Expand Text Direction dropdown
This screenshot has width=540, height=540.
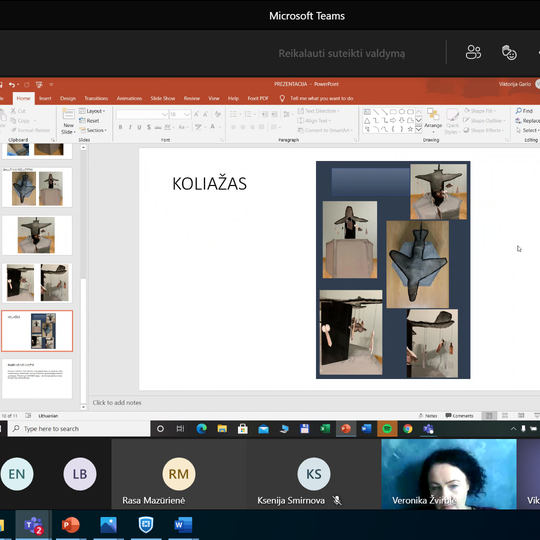tap(318, 111)
